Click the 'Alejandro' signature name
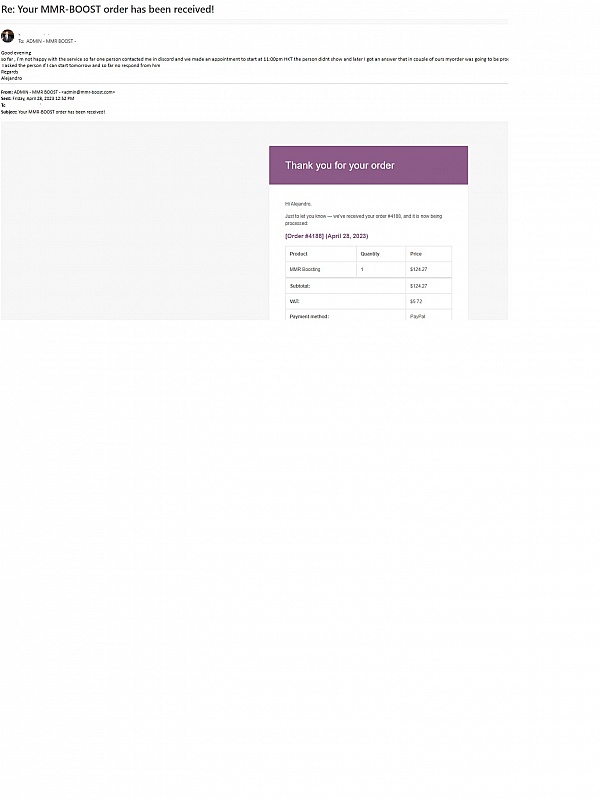The height and width of the screenshot is (800, 600). (11, 78)
